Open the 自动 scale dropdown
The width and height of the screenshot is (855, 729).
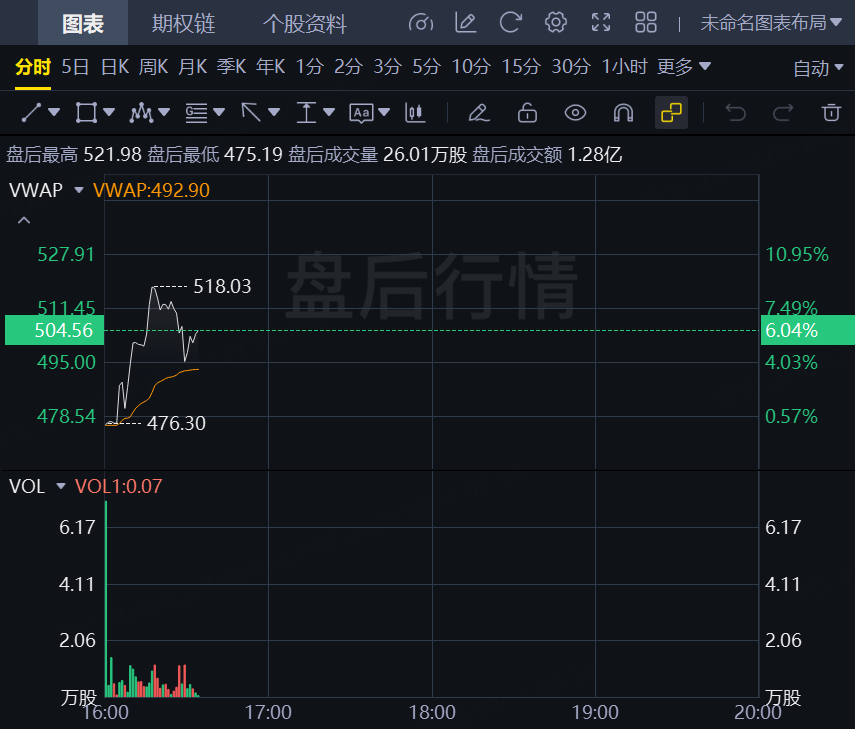coord(818,68)
